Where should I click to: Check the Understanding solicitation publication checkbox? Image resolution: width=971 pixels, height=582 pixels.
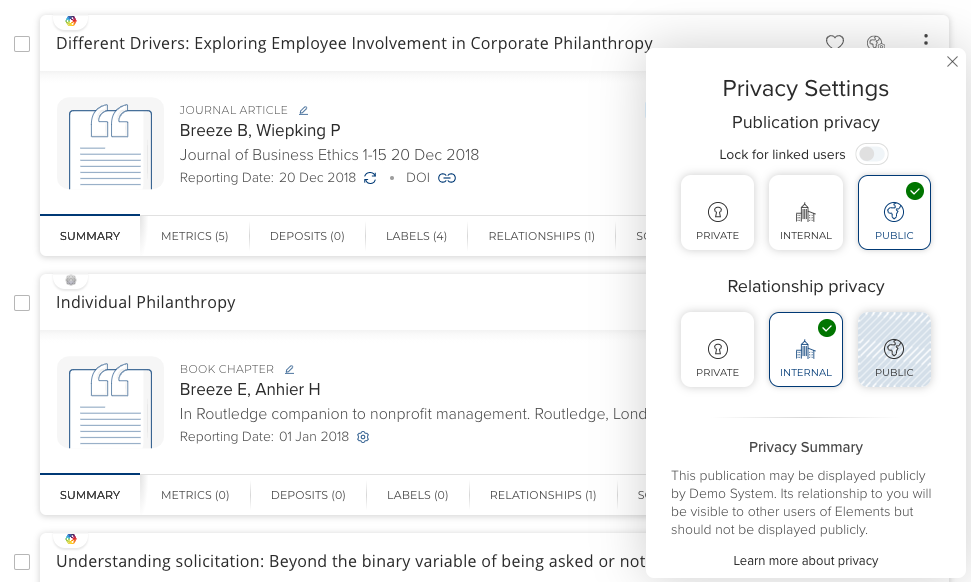[x=22, y=561]
